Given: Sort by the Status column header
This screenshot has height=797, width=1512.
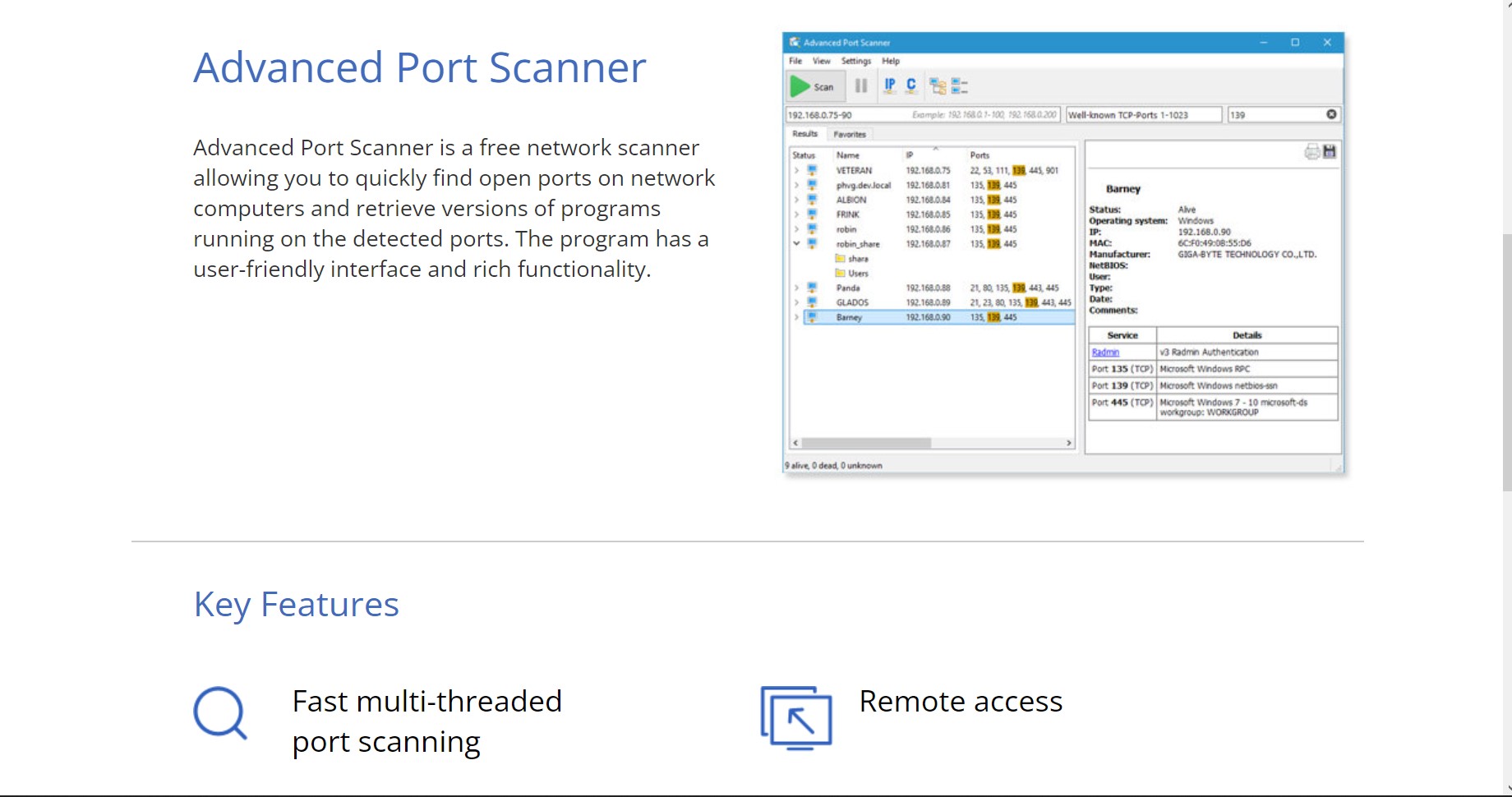Looking at the screenshot, I should 804,155.
